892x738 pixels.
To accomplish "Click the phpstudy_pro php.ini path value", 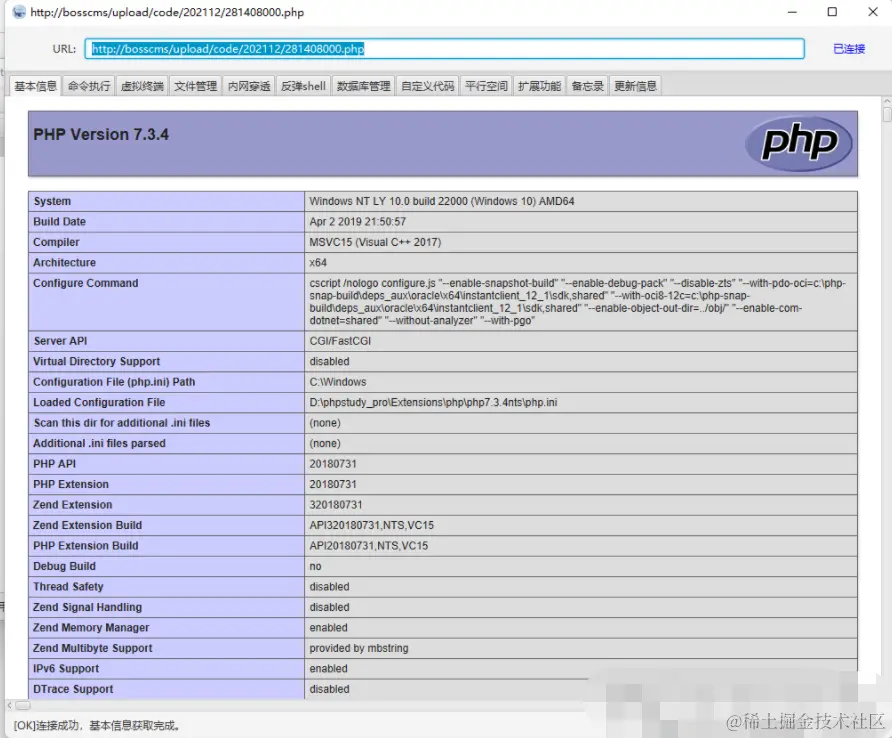I will [x=433, y=403].
